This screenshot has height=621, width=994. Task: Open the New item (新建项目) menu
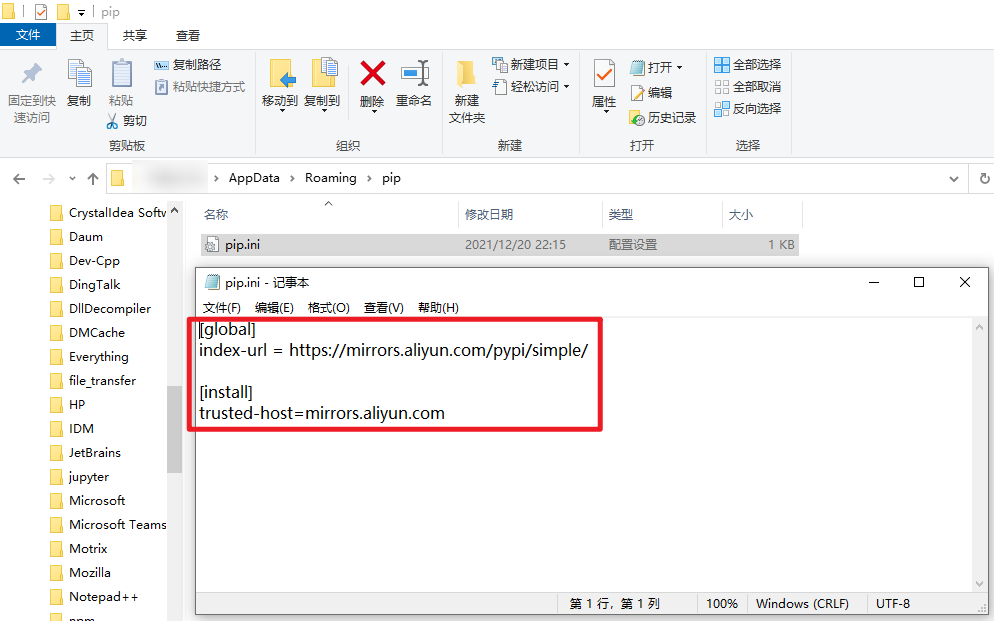click(x=531, y=65)
